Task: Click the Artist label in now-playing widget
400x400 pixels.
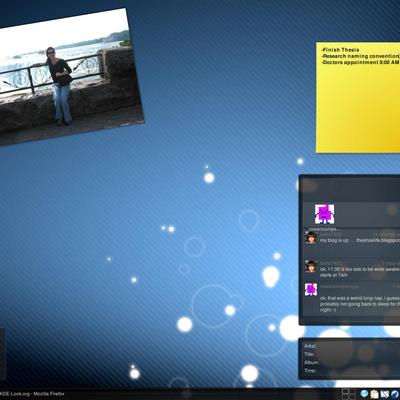Action: tap(310, 346)
